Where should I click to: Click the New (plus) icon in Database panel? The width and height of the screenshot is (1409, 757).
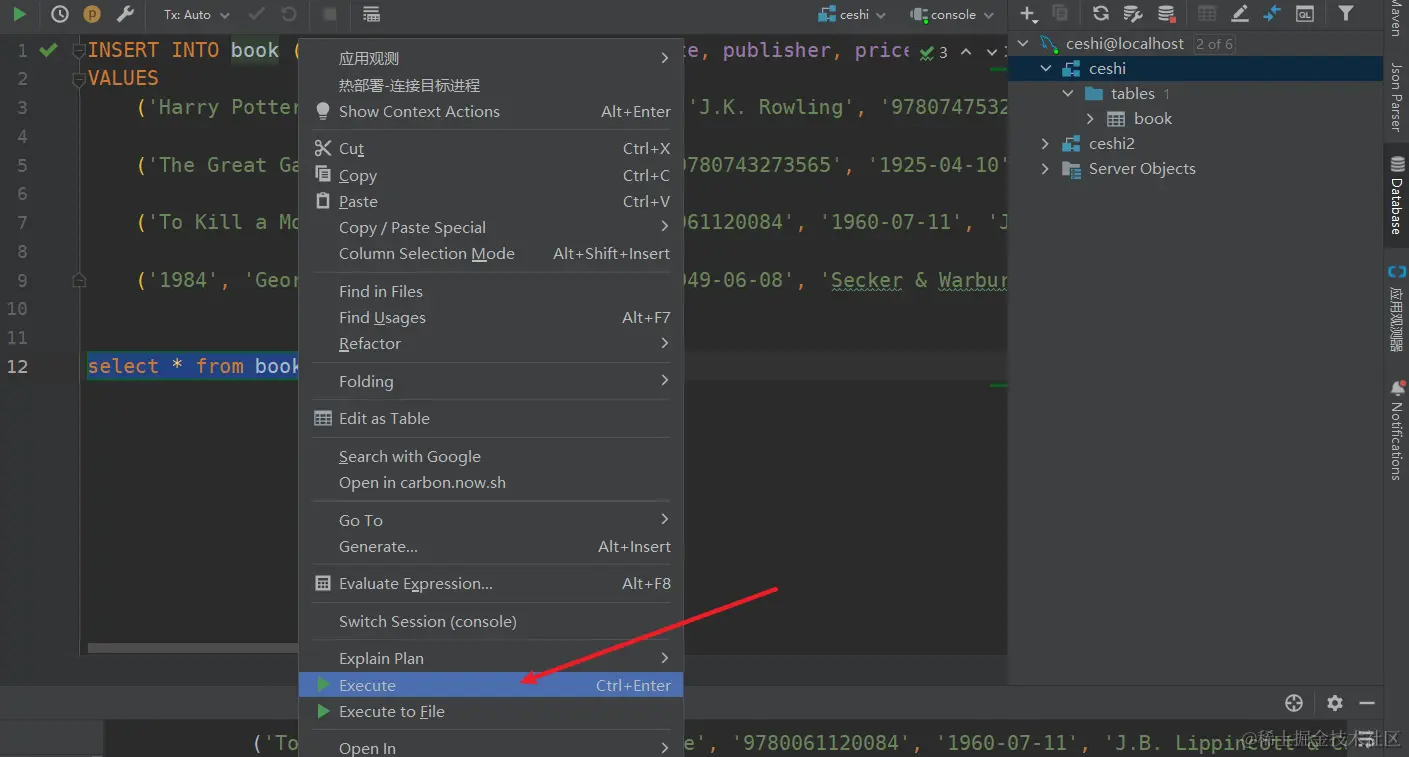click(1028, 14)
